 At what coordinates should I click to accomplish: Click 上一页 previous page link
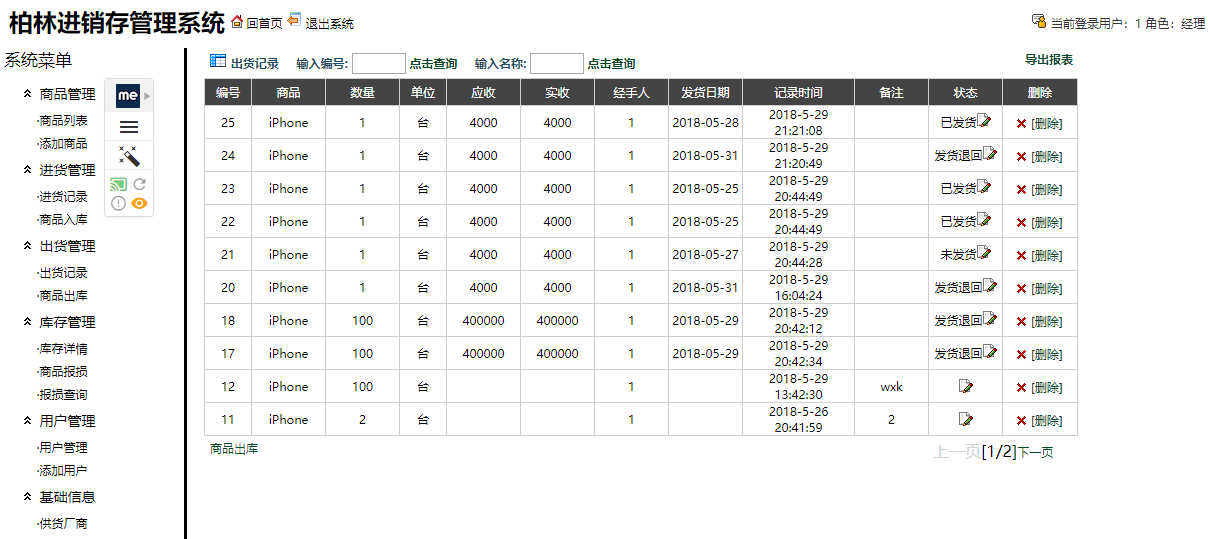point(957,452)
